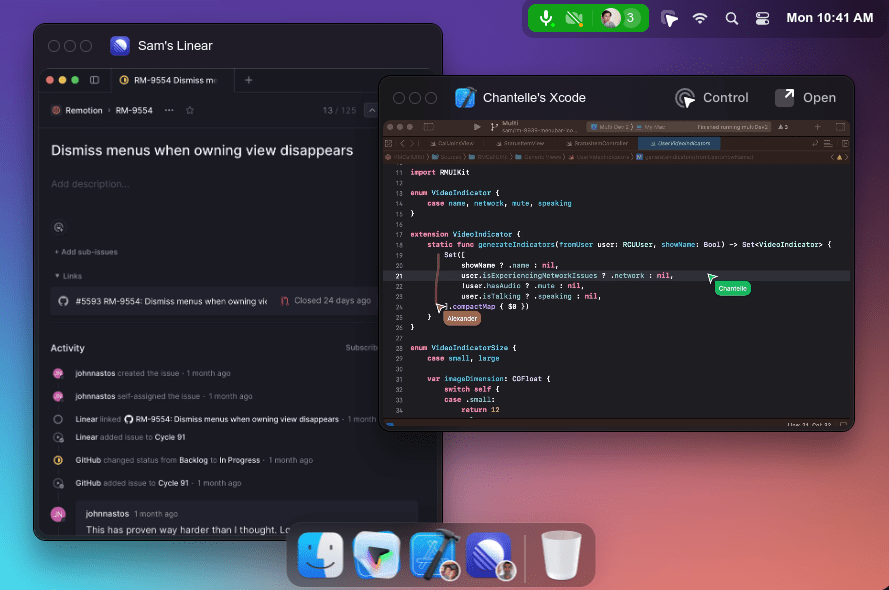Select the RM-9554 Dismiss menus tab
889x590 pixels.
click(x=173, y=80)
